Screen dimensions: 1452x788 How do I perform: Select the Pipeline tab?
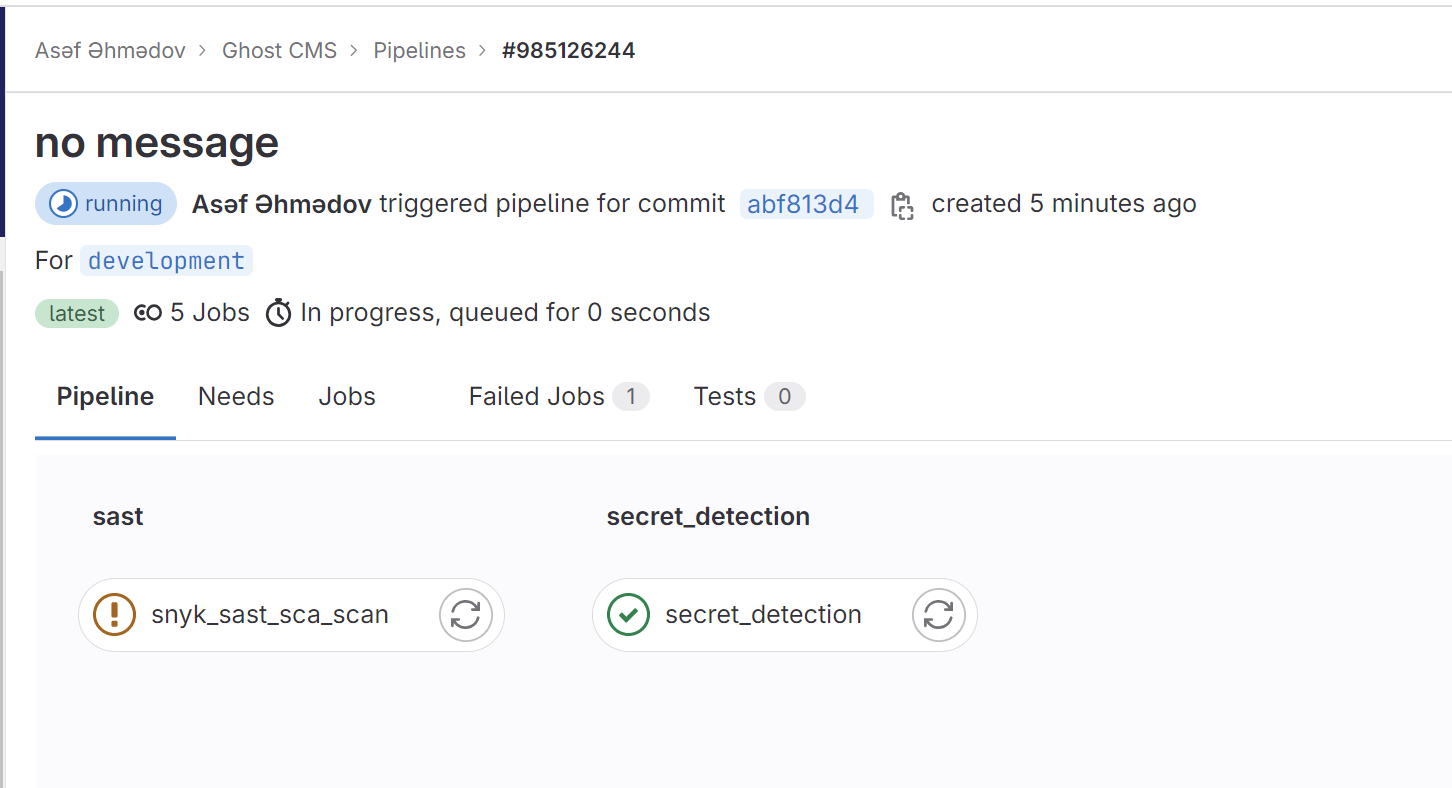[x=105, y=397]
